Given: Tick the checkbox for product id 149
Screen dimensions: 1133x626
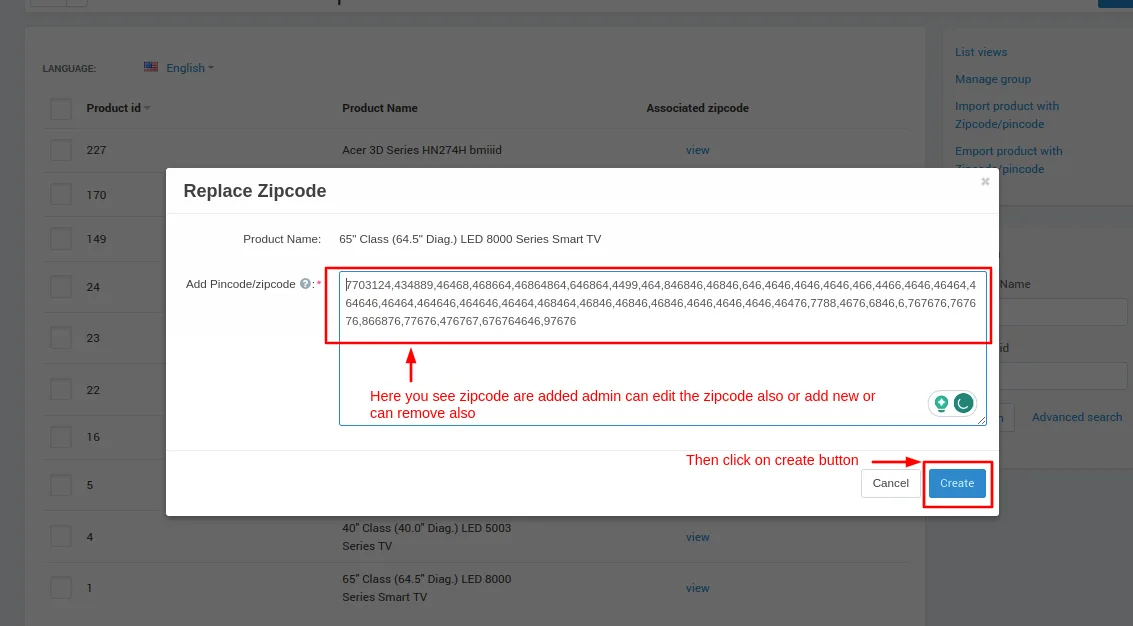Looking at the screenshot, I should [x=61, y=239].
